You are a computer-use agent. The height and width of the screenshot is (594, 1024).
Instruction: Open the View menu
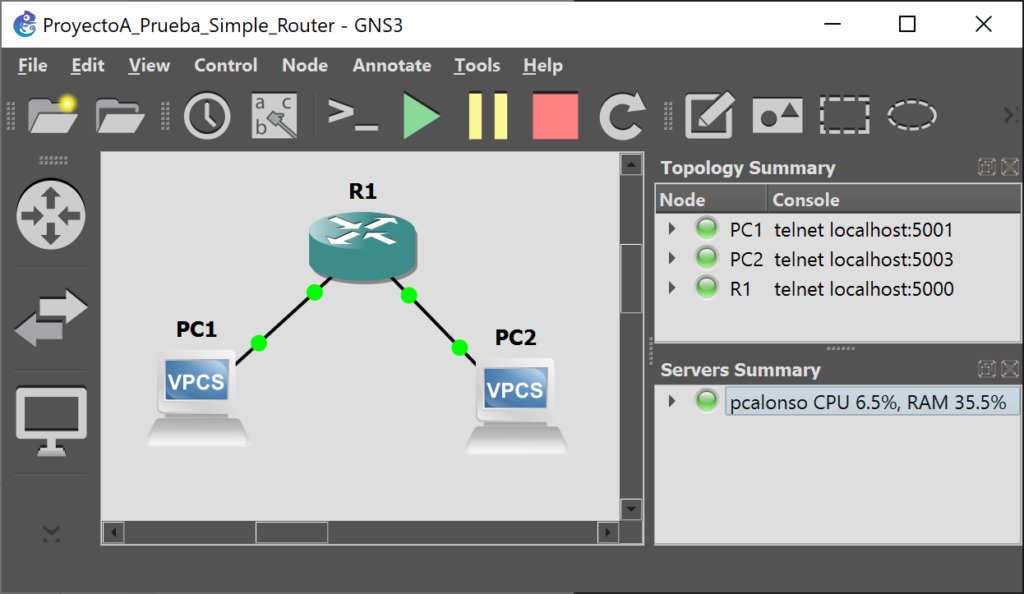point(149,65)
